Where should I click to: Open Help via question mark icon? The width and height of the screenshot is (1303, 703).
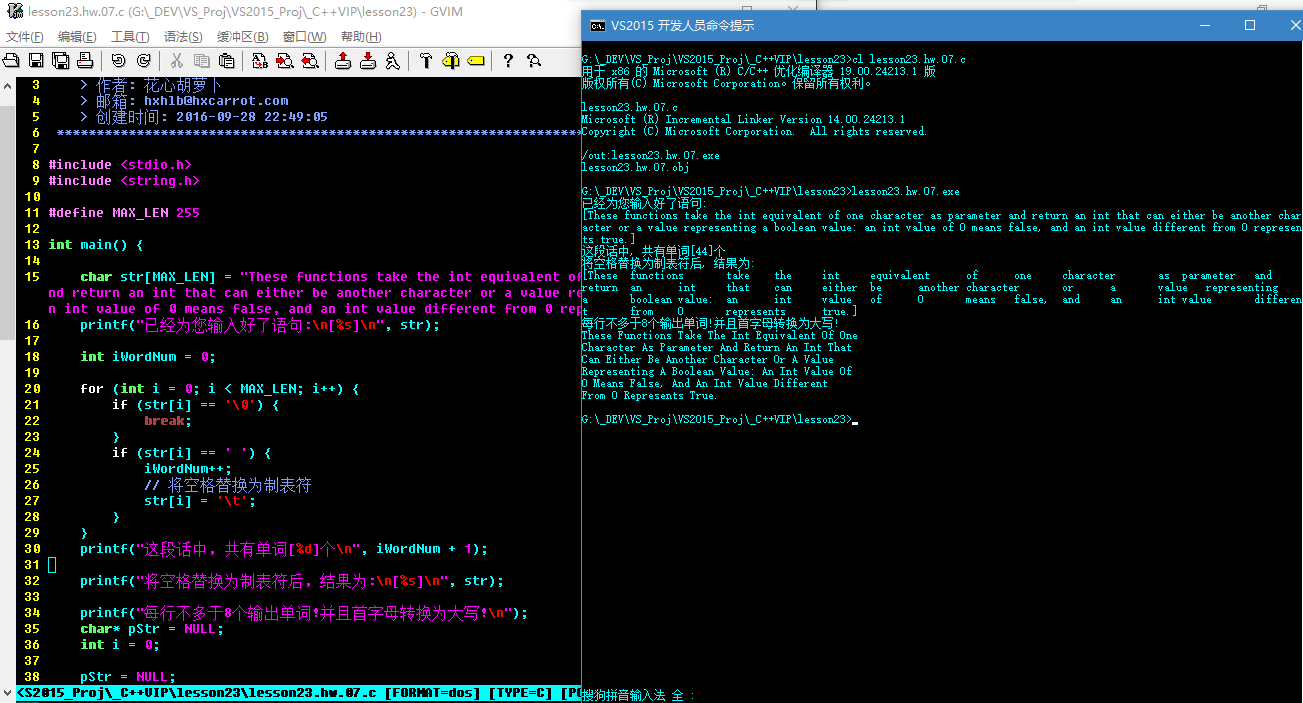pyautogui.click(x=508, y=61)
